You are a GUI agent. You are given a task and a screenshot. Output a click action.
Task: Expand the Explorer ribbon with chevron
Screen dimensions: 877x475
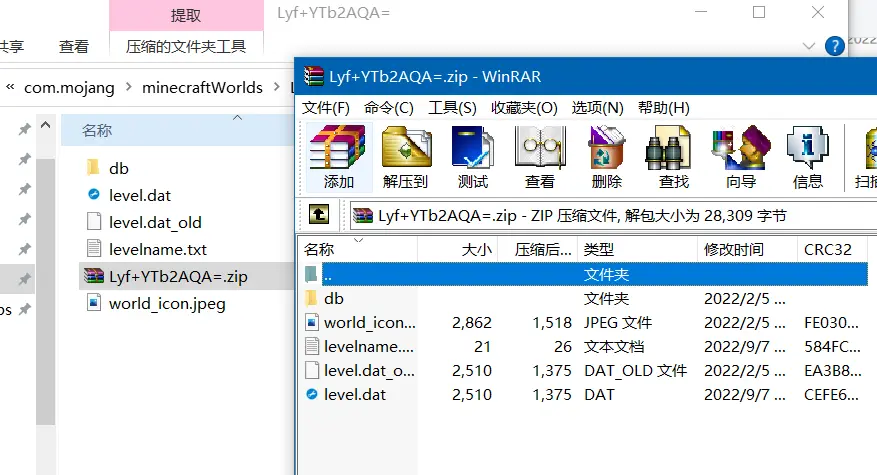tap(809, 46)
